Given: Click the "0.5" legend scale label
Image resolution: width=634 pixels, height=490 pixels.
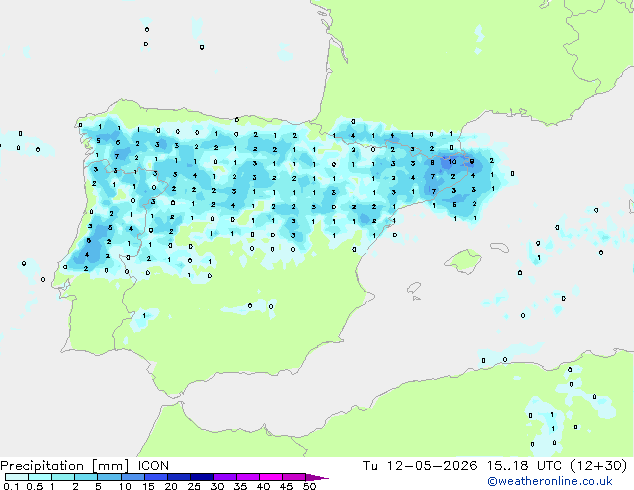Looking at the screenshot, I should click(x=34, y=486).
